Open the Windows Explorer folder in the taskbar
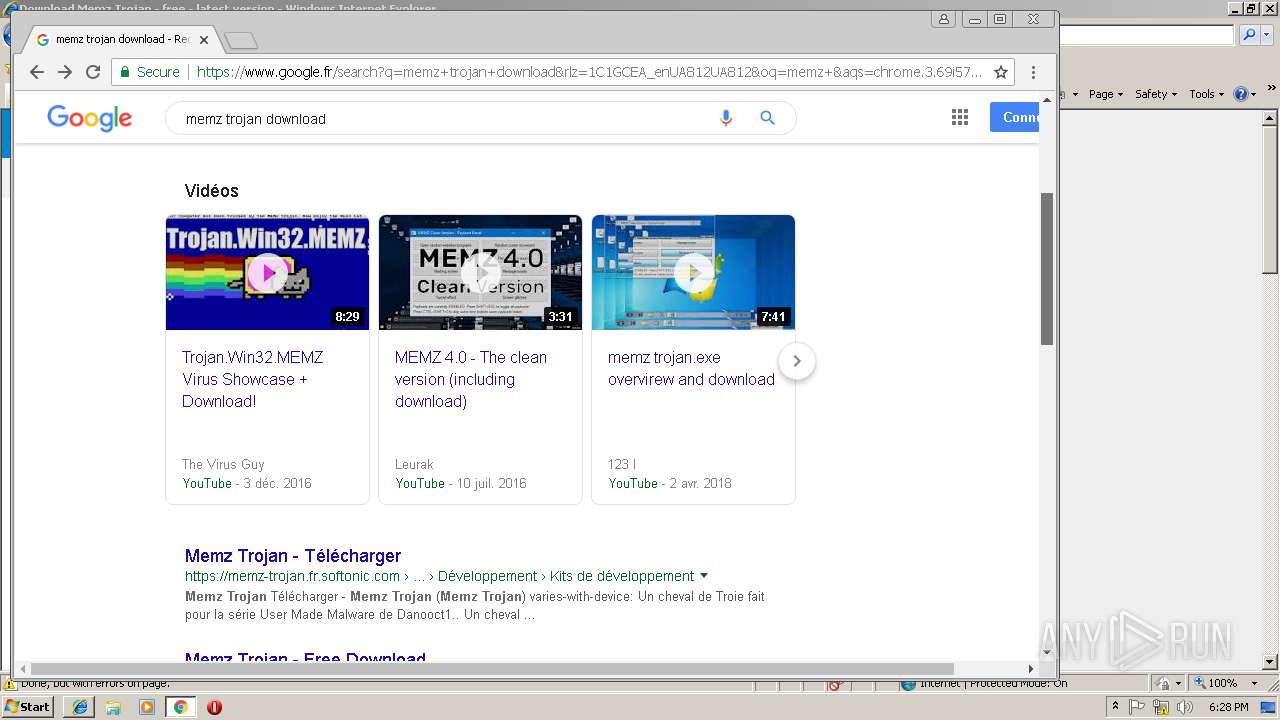Image resolution: width=1280 pixels, height=720 pixels. (x=113, y=707)
